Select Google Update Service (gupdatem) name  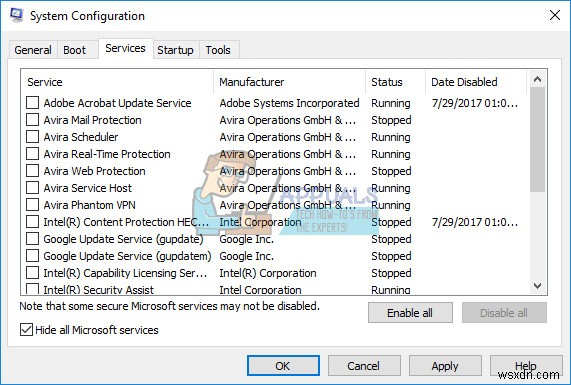pyautogui.click(x=127, y=256)
